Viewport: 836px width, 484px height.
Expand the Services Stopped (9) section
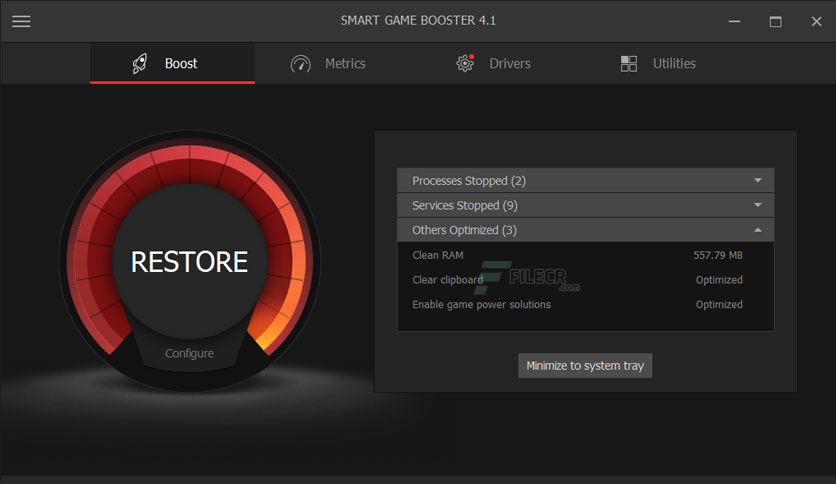point(585,205)
